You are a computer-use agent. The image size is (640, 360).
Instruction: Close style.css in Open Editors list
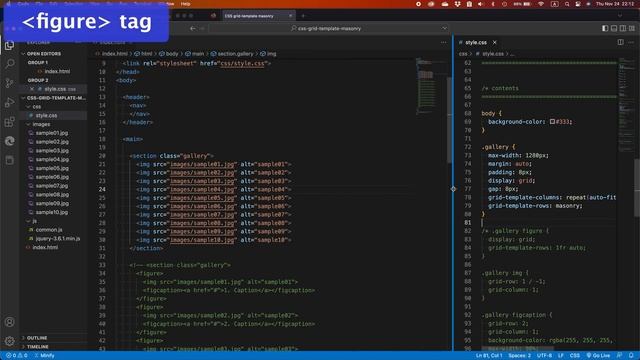(x=32, y=89)
